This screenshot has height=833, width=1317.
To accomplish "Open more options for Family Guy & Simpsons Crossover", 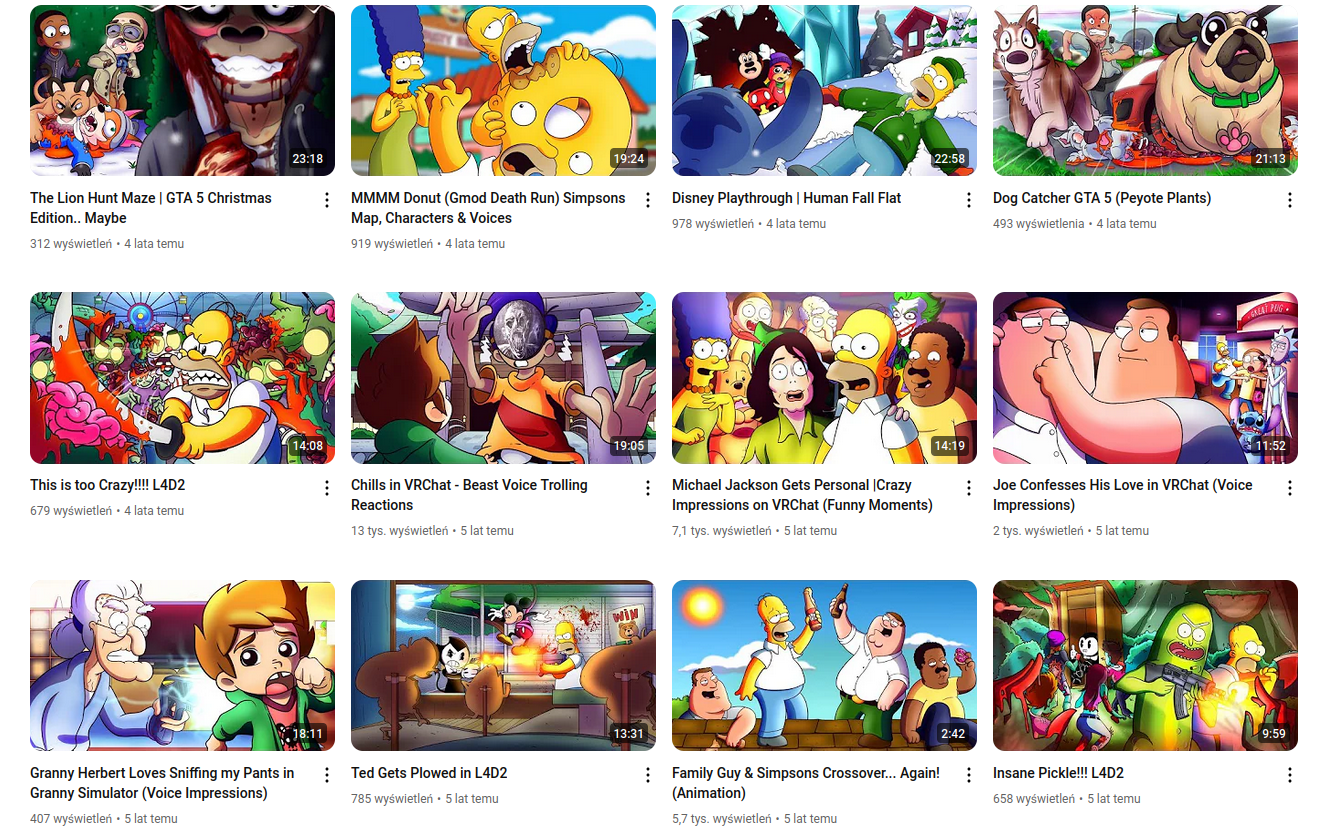I will [x=969, y=775].
